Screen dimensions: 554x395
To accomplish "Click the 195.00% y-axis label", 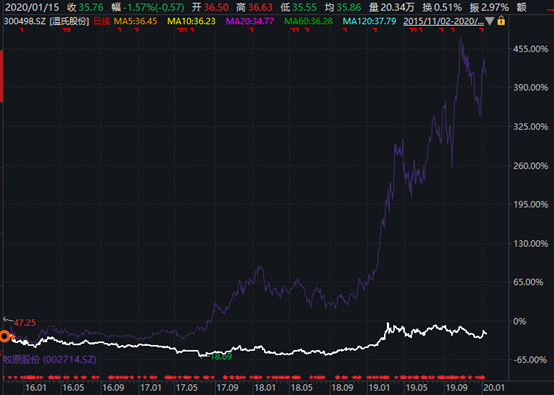I will [530, 204].
